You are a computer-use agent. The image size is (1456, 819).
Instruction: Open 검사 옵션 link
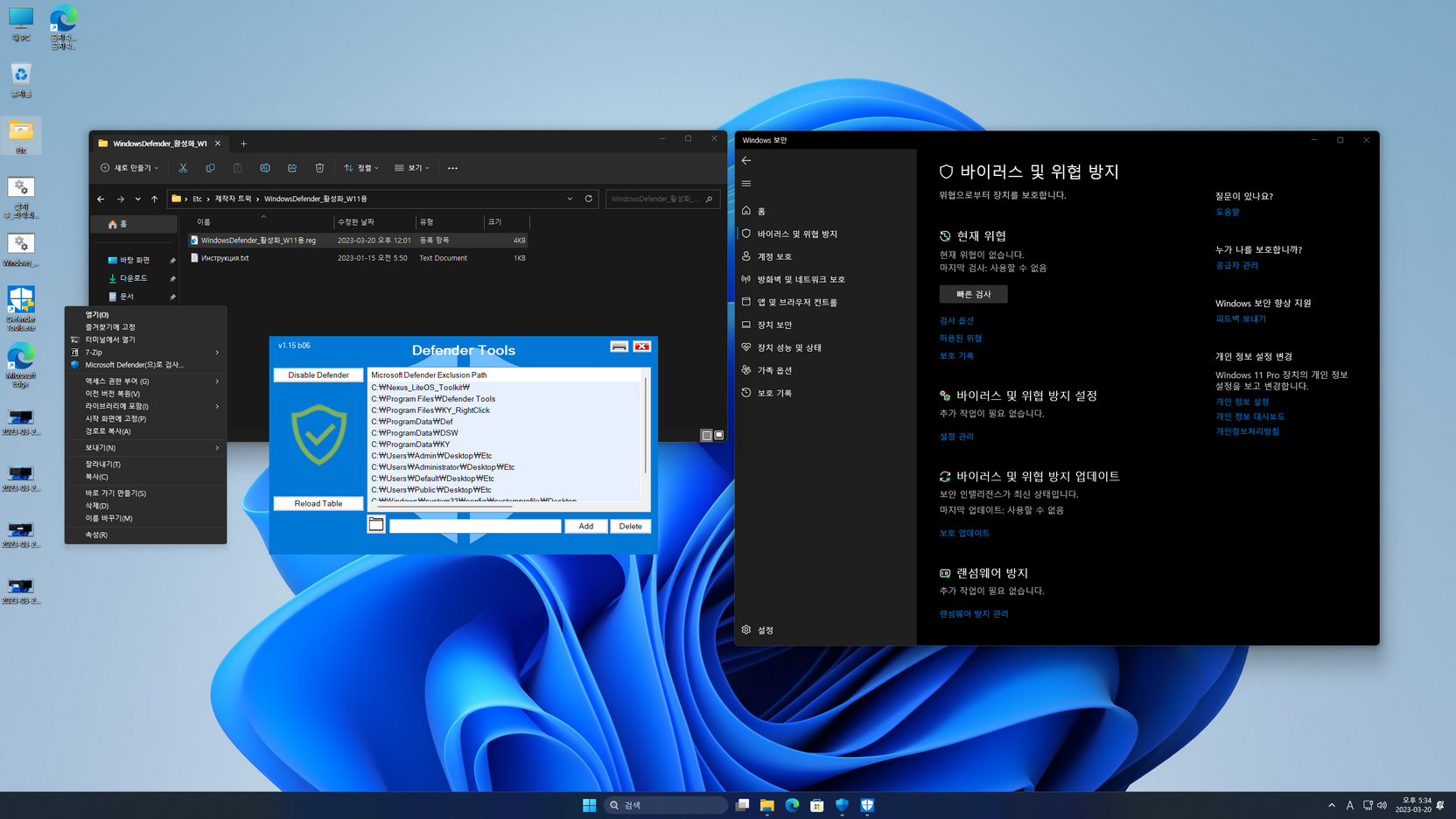[x=956, y=321]
